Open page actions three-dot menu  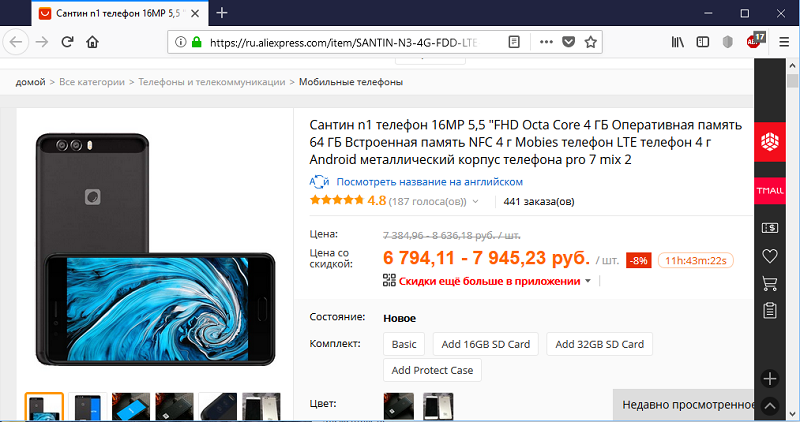click(x=546, y=42)
